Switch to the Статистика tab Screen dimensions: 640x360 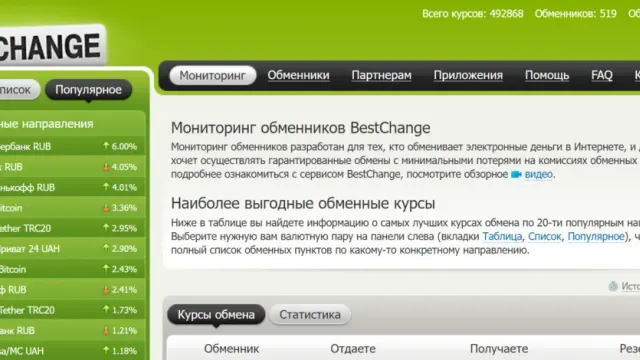[310, 315]
